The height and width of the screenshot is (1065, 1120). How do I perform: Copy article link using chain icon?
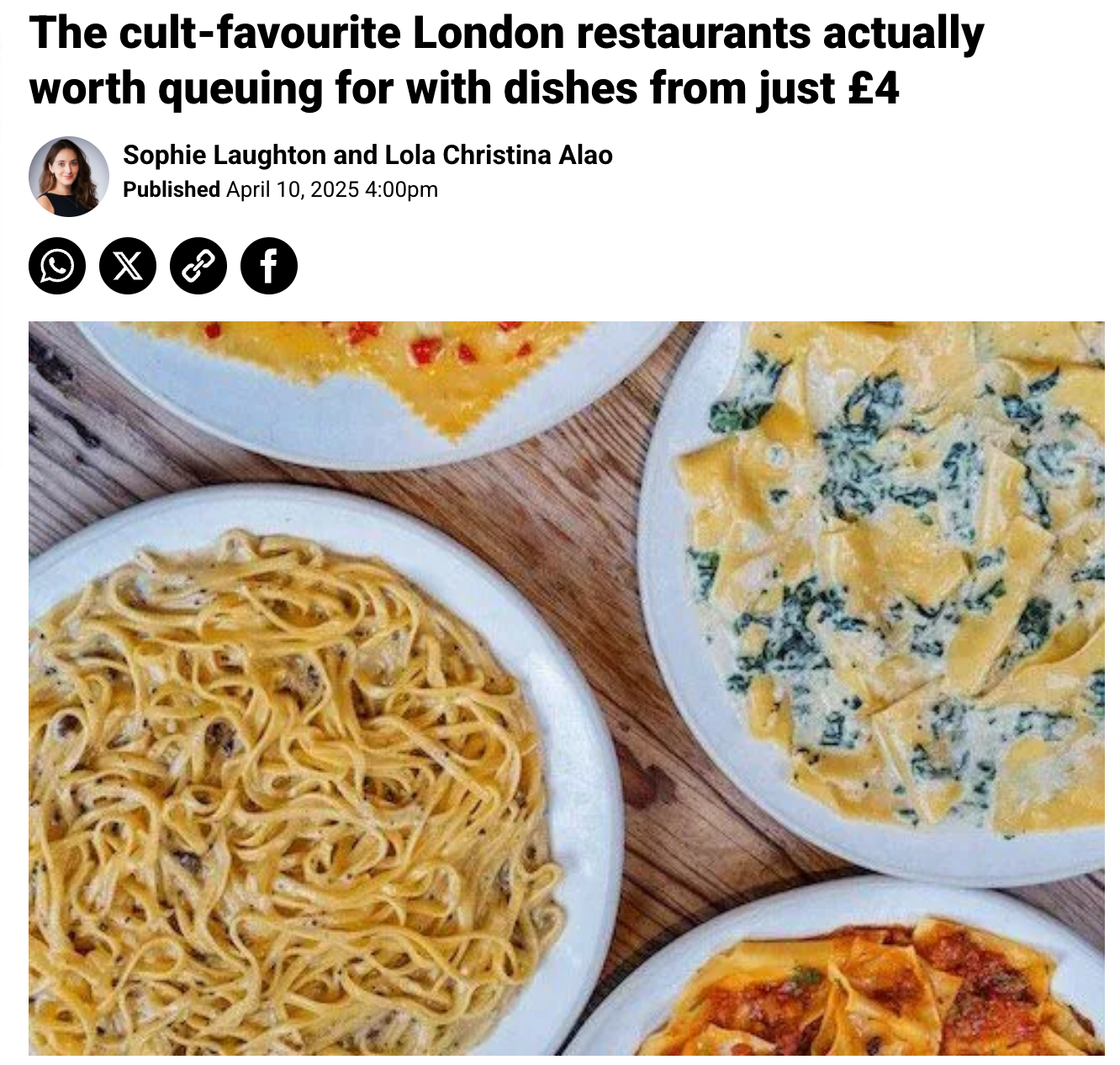tap(198, 266)
